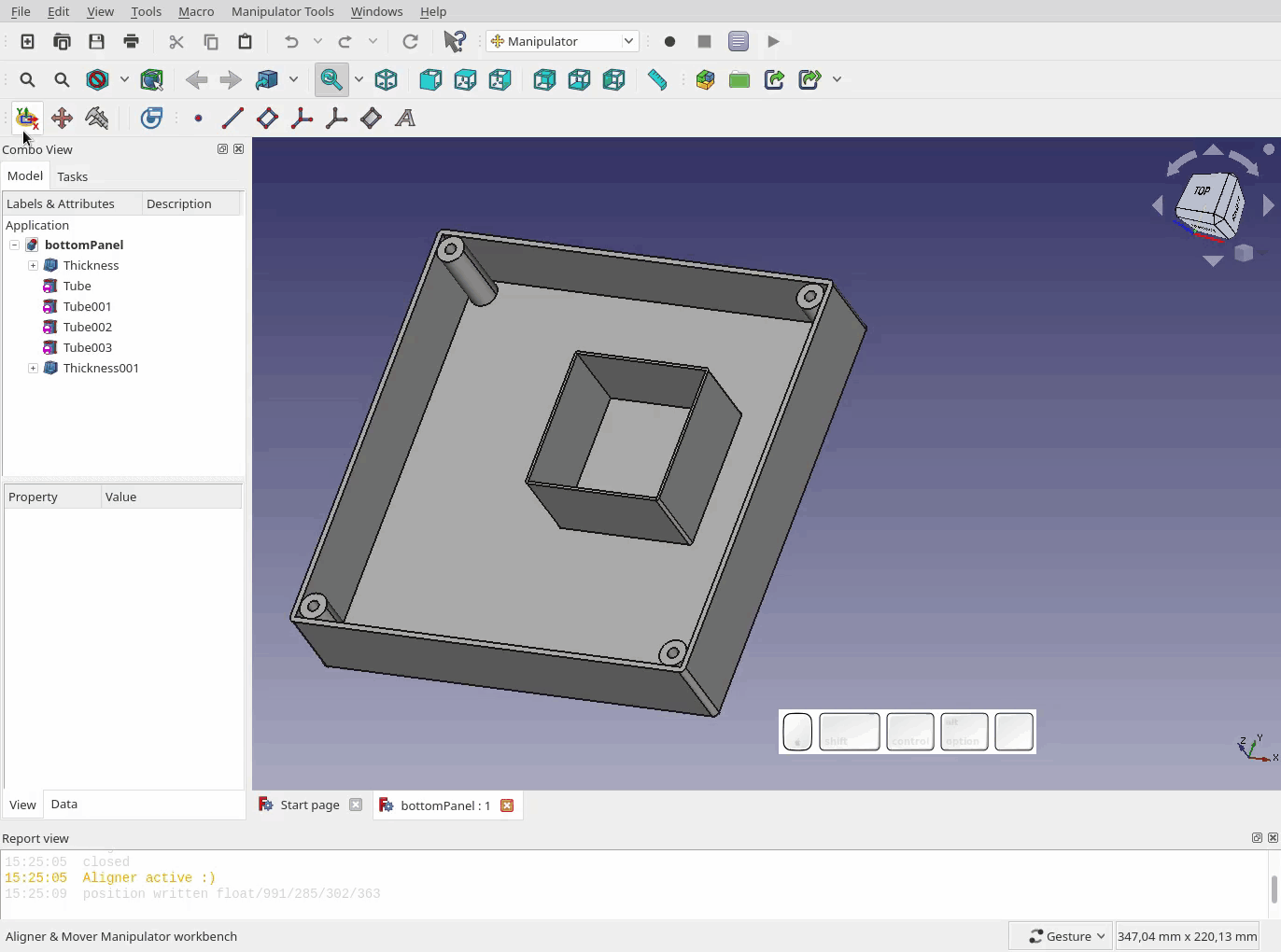Set bottom view

[579, 79]
